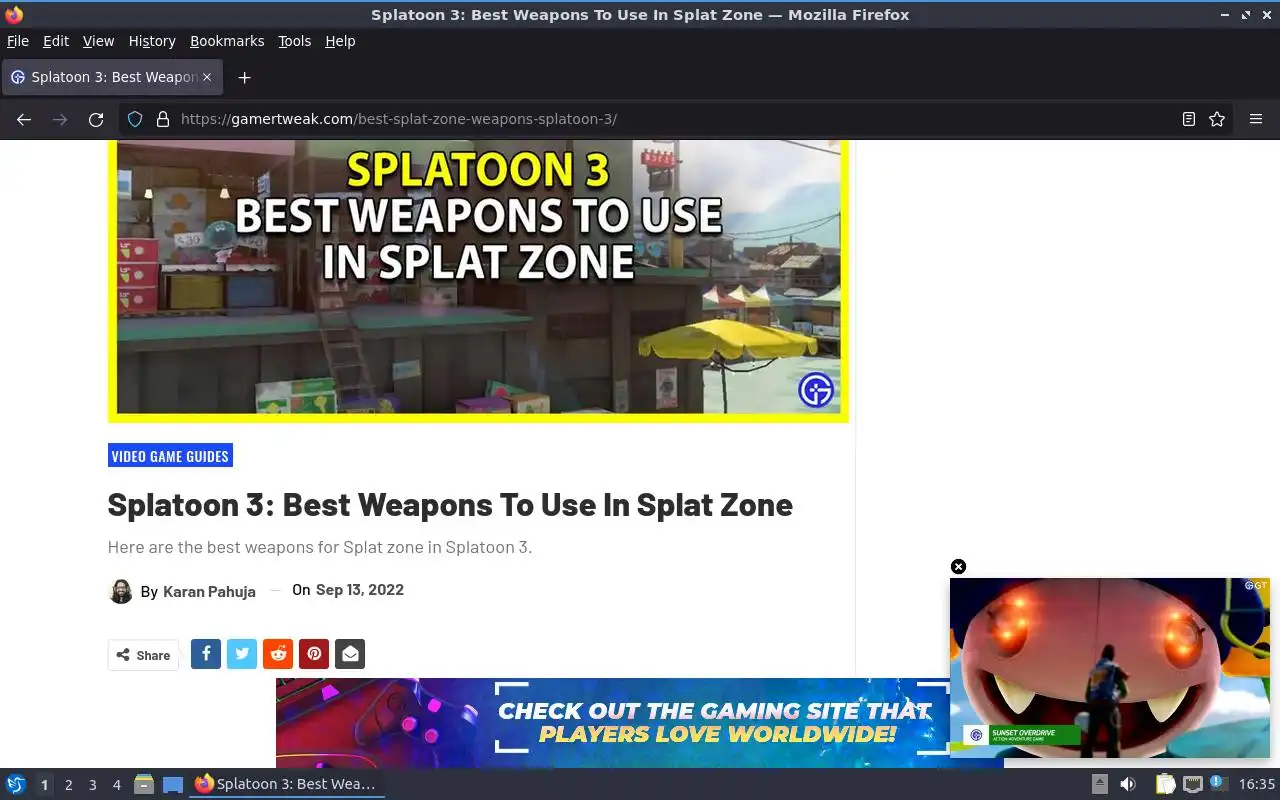Share article via email icon
This screenshot has width=1280, height=800.
pyautogui.click(x=350, y=654)
